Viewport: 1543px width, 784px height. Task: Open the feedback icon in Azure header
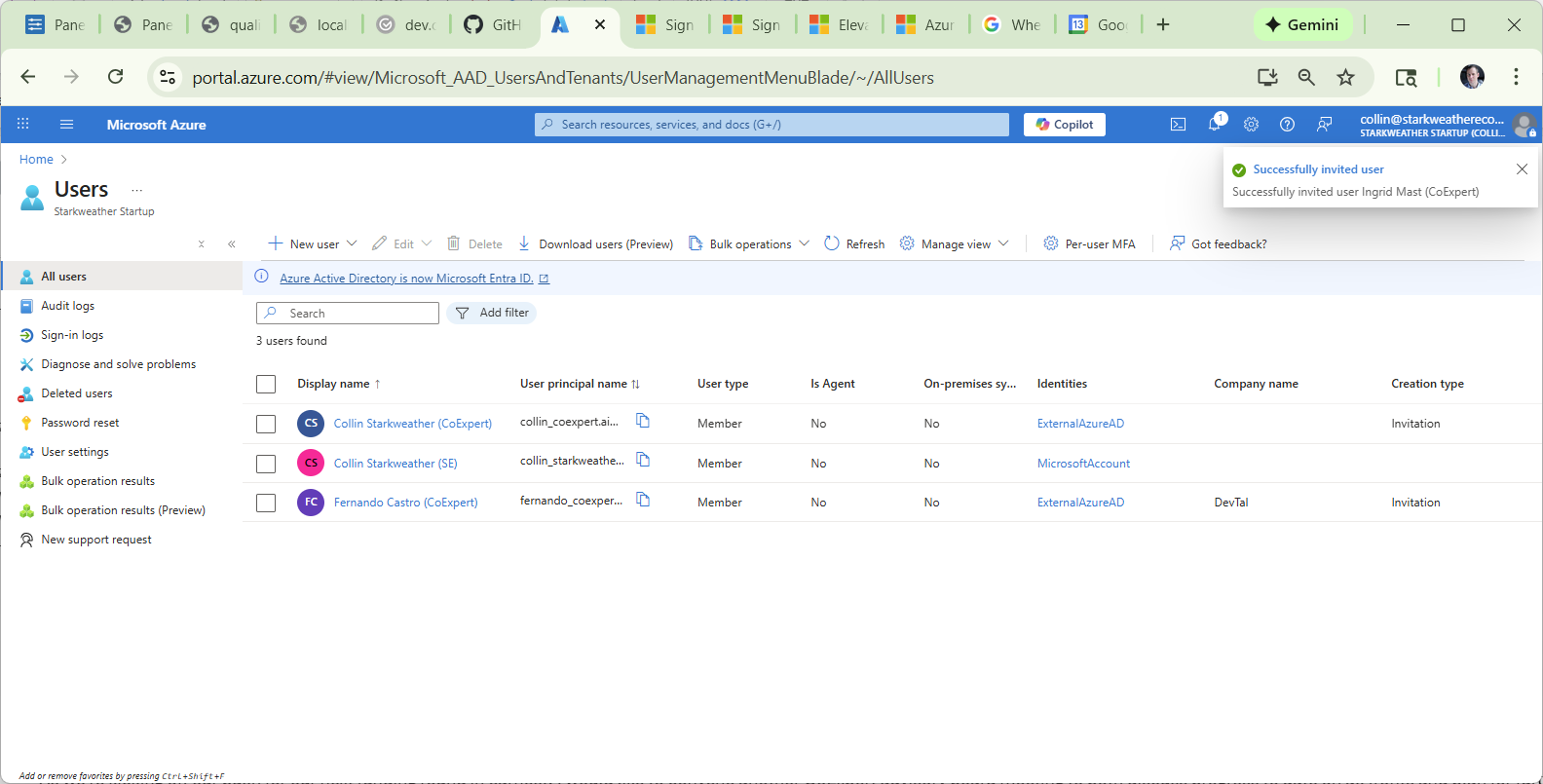point(1324,125)
